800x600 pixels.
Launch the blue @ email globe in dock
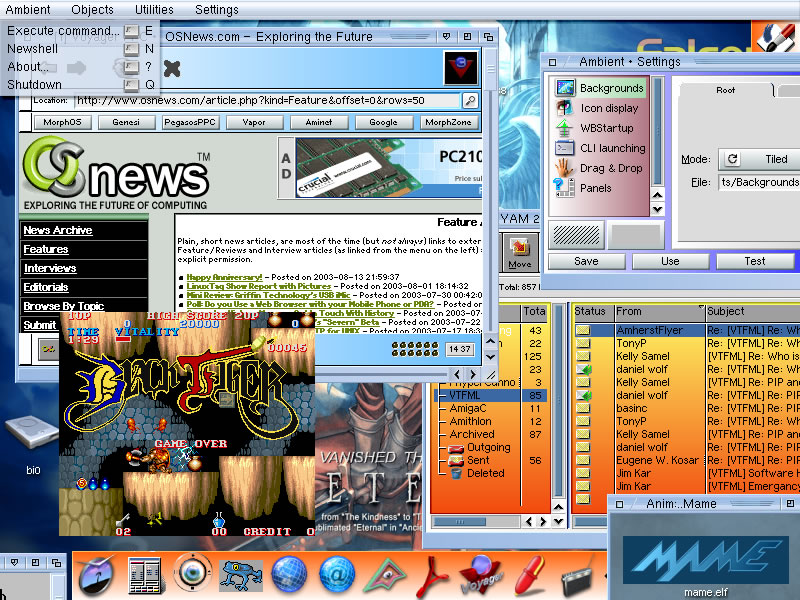pyautogui.click(x=337, y=574)
